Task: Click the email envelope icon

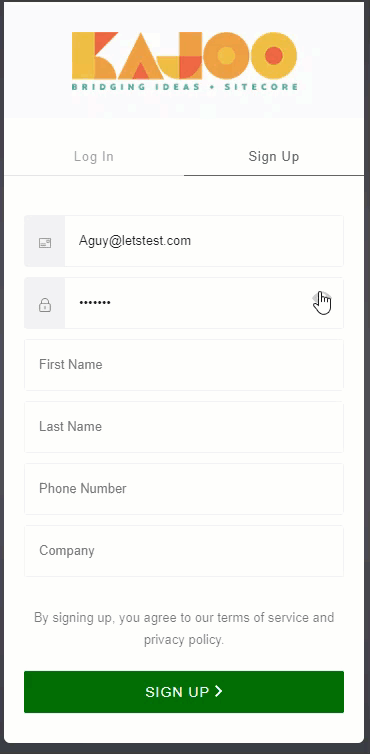Action: click(45, 243)
